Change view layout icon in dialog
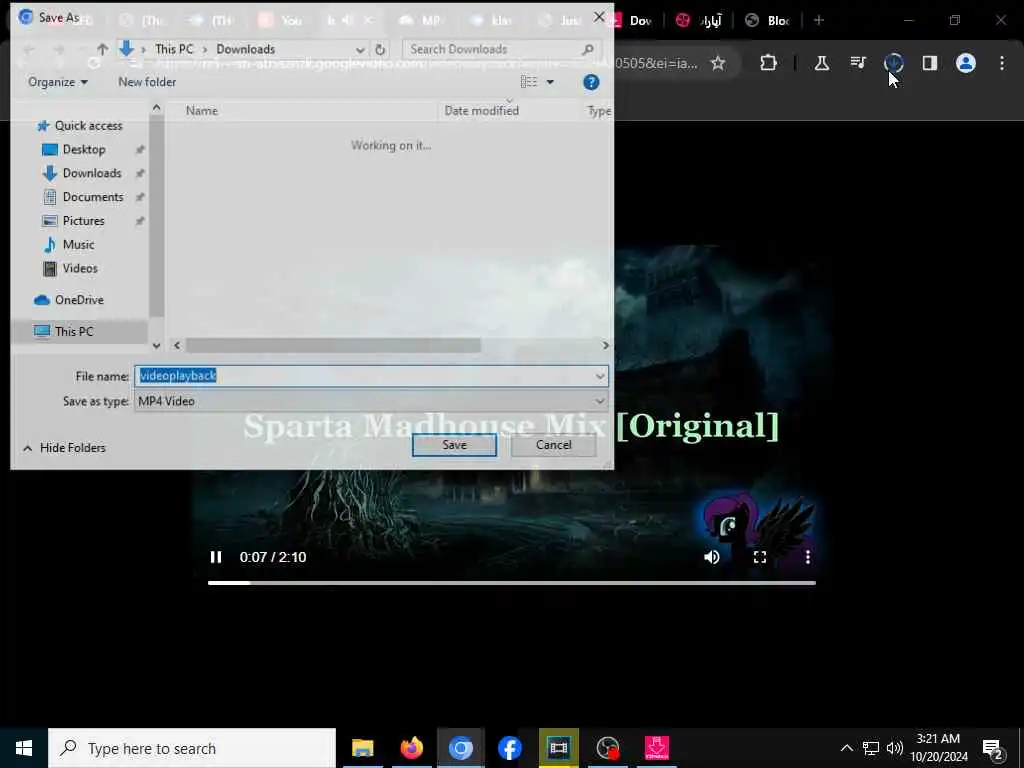Image resolution: width=1024 pixels, height=768 pixels. (529, 82)
